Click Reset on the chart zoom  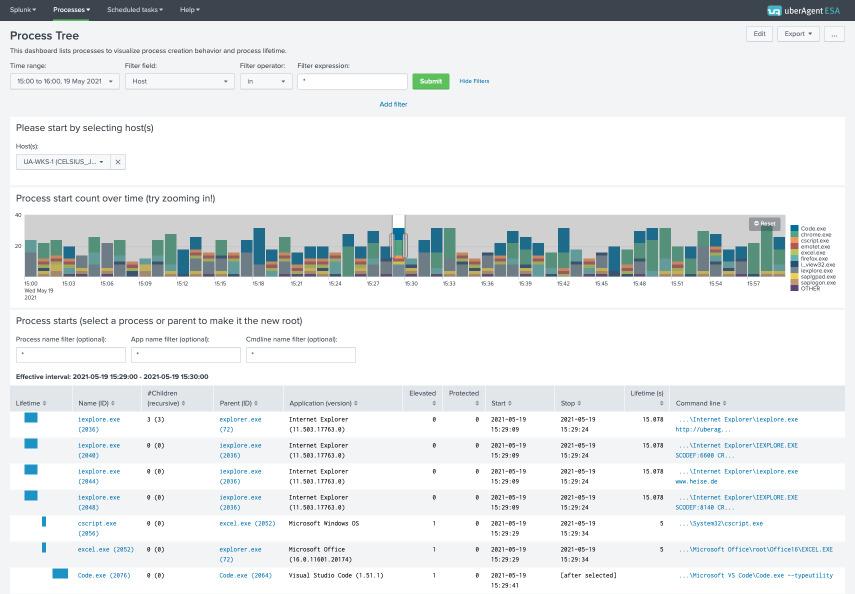[x=764, y=223]
